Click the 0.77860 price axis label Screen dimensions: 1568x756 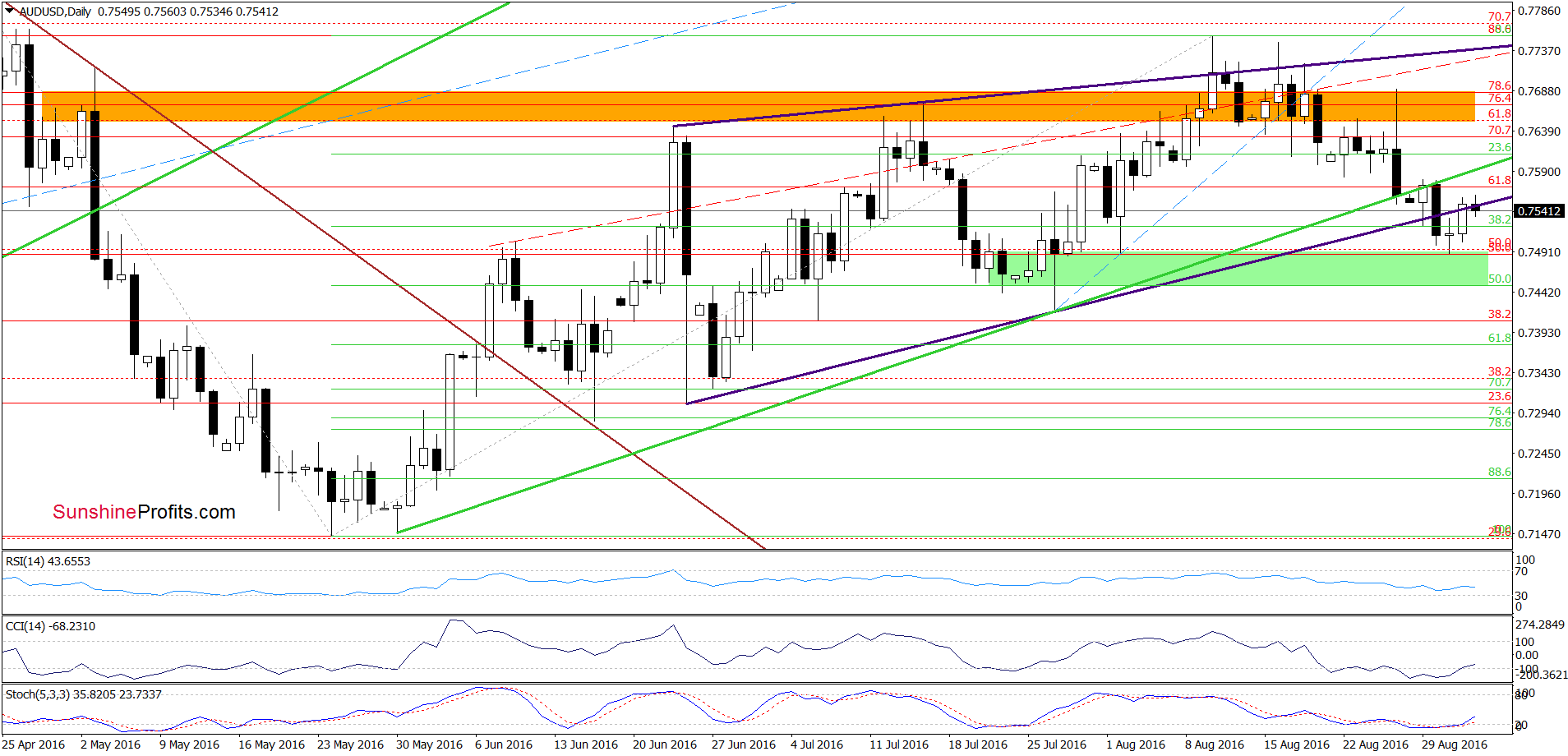point(1538,11)
